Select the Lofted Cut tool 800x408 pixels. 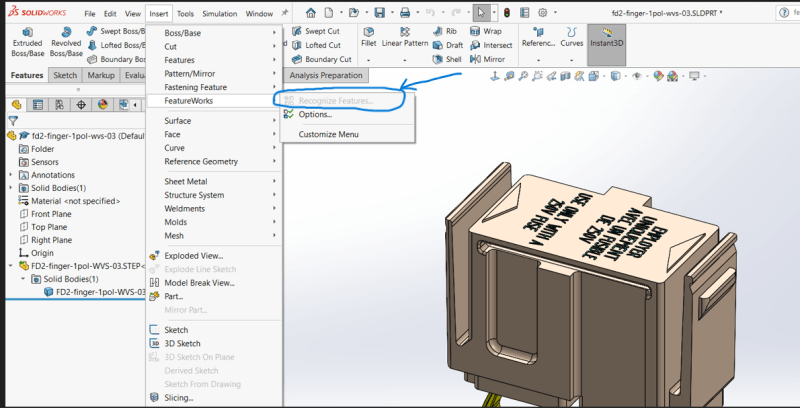tap(316, 45)
